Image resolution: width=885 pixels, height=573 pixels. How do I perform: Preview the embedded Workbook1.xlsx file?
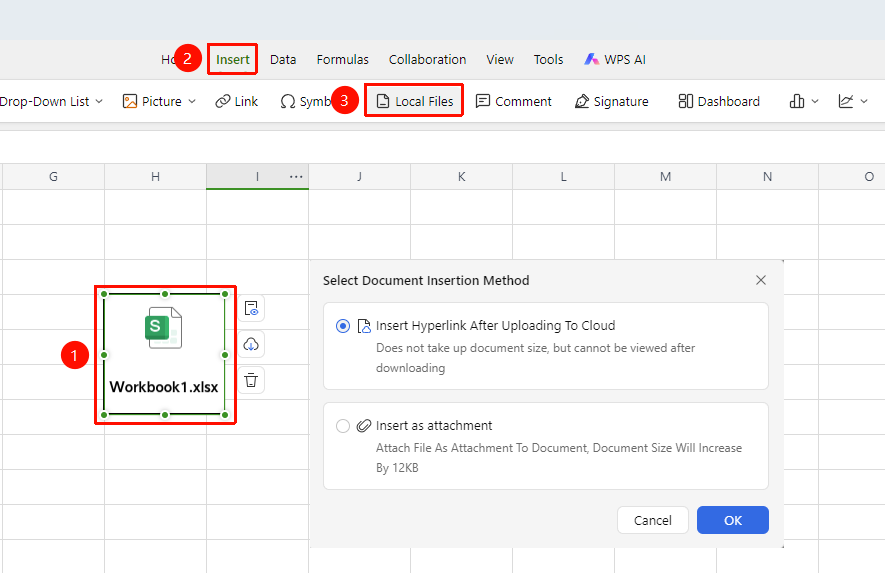click(251, 308)
